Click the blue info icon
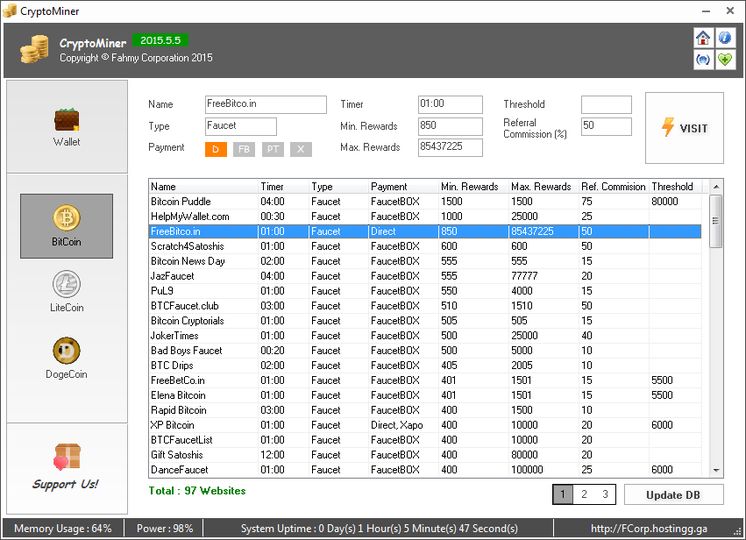Image resolution: width=746 pixels, height=540 pixels. (725, 38)
